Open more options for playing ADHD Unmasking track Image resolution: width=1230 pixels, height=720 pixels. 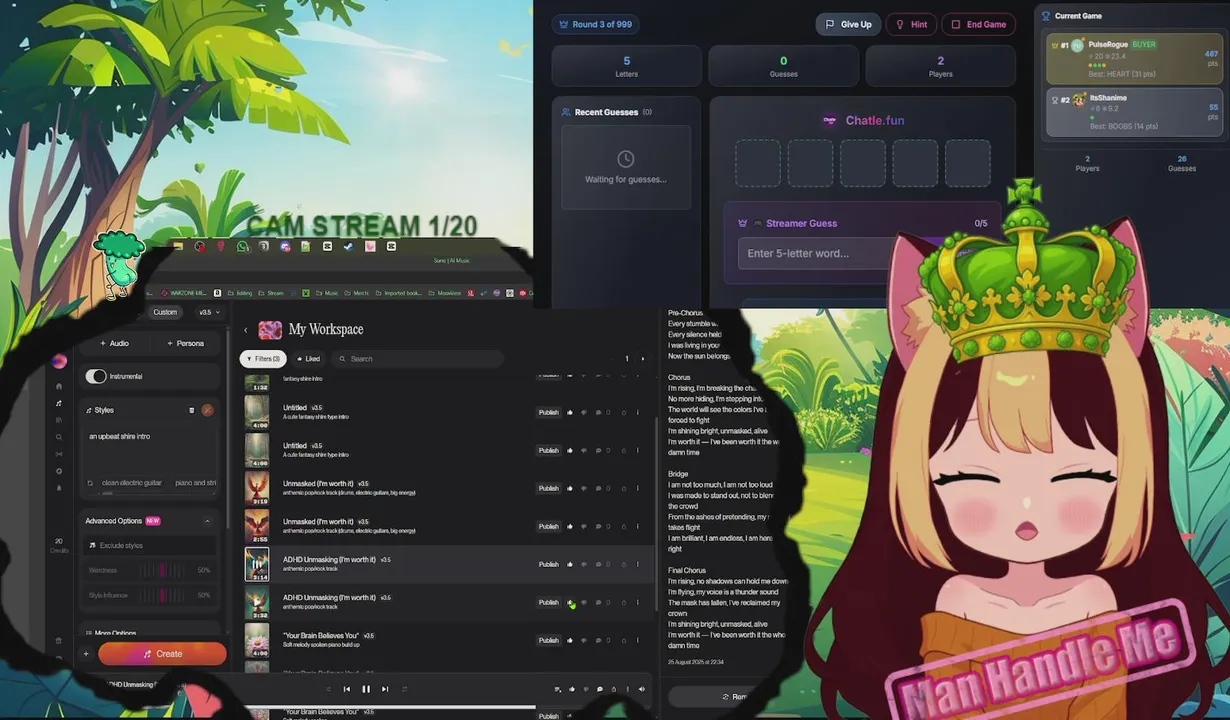click(638, 564)
